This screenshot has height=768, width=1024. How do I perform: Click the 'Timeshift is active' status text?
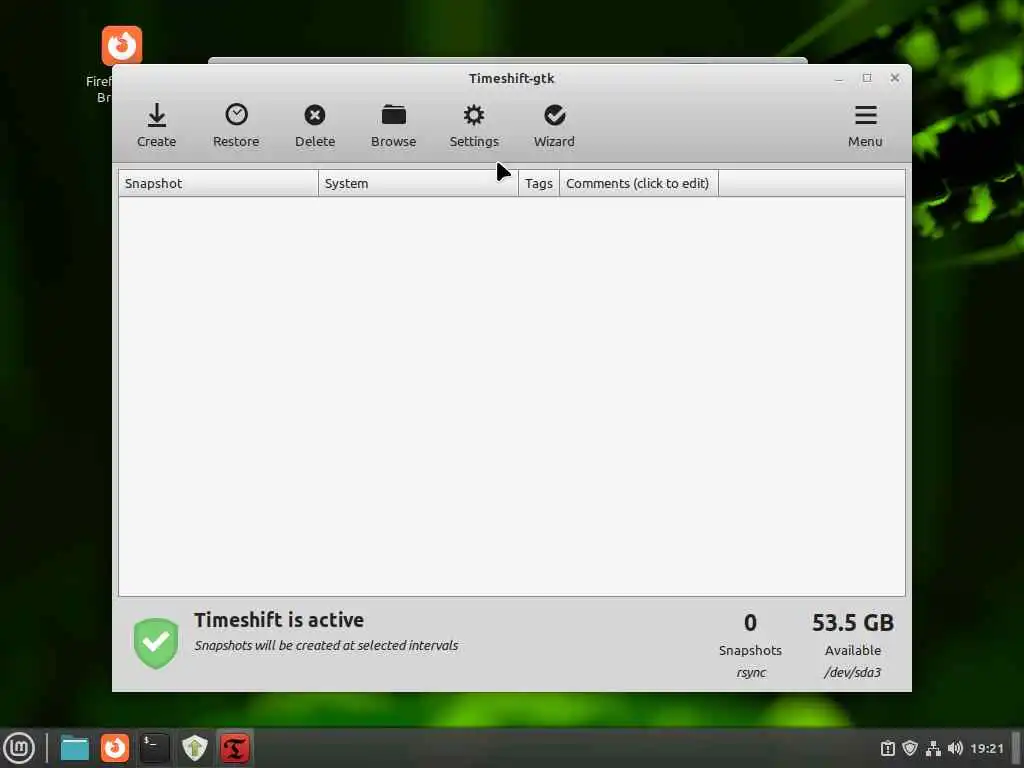279,620
